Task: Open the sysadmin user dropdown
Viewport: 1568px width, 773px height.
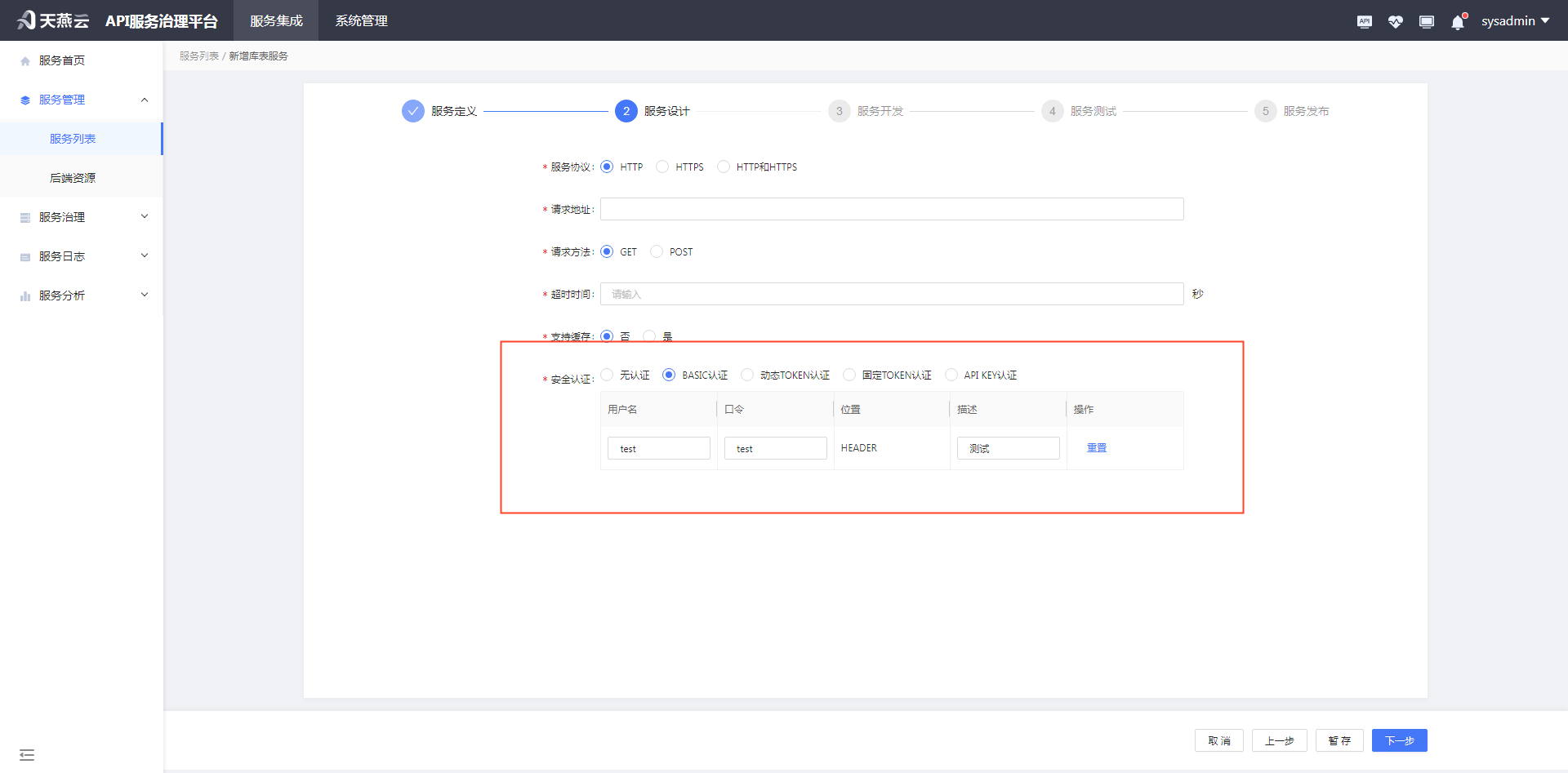Action: (x=1515, y=21)
